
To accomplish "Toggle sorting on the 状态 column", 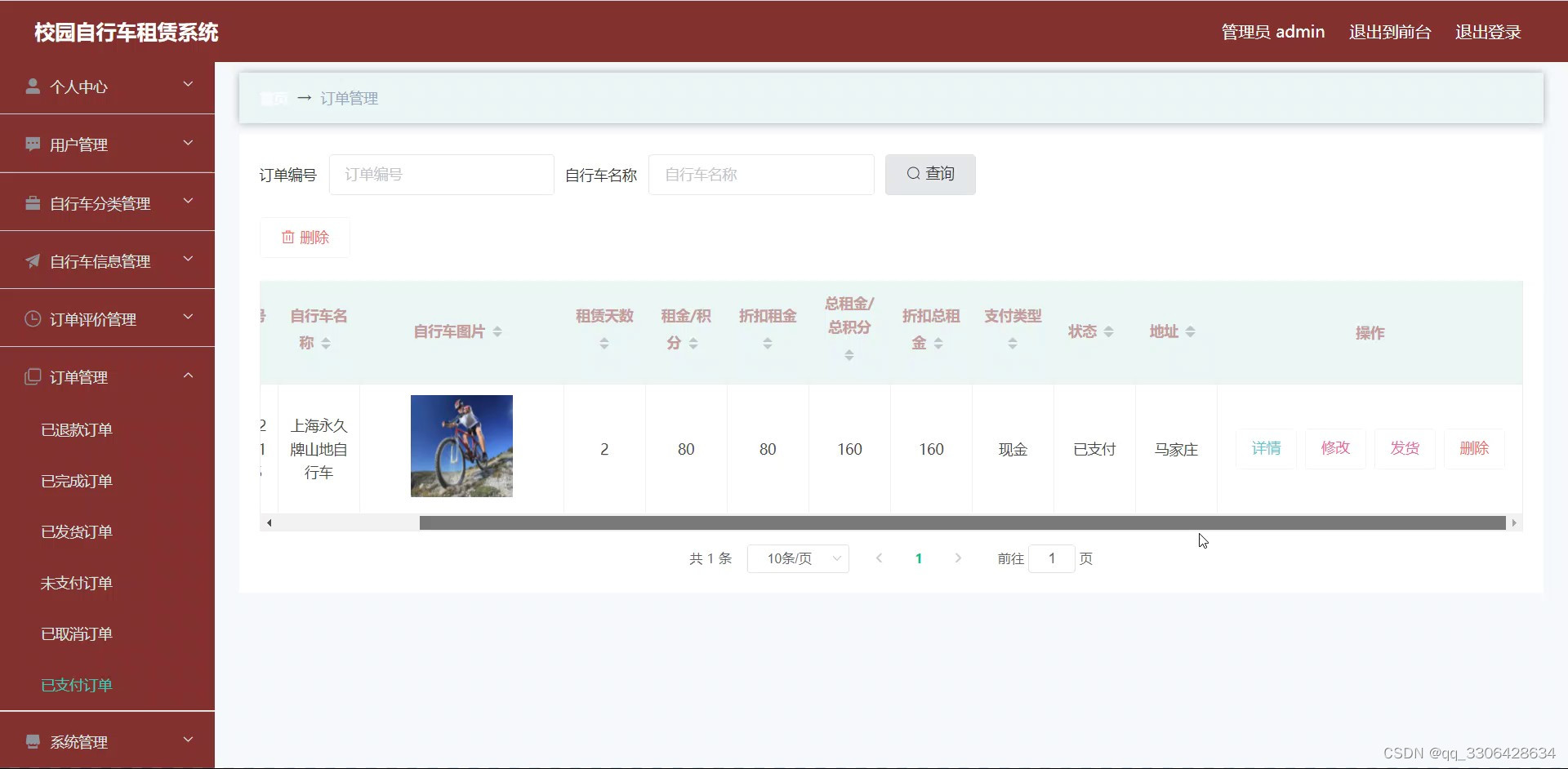I will click(1109, 331).
